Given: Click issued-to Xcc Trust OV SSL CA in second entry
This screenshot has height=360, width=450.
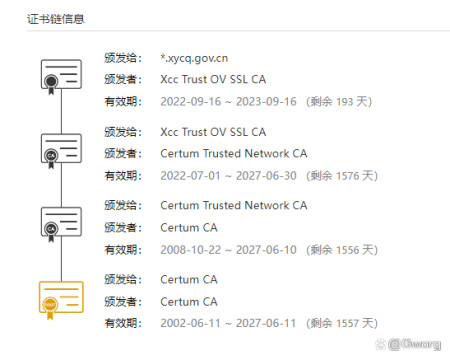Looking at the screenshot, I should click(x=213, y=132).
